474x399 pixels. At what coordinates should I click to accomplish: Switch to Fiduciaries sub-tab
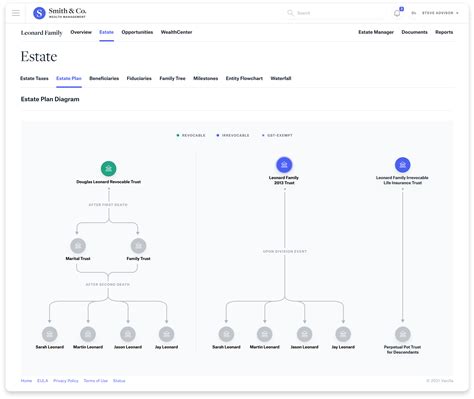[139, 78]
